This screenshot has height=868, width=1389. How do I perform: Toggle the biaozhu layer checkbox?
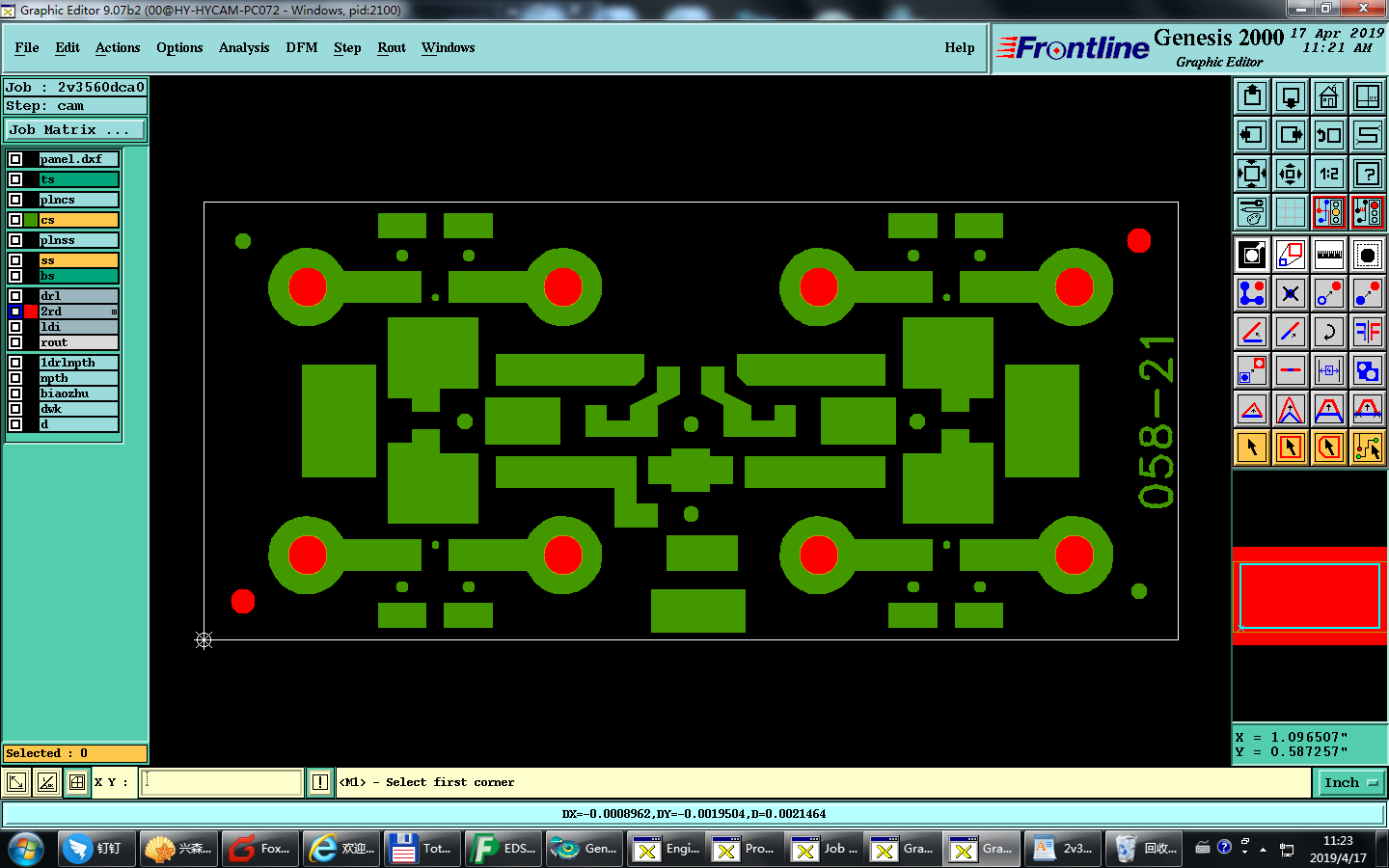pyautogui.click(x=15, y=393)
